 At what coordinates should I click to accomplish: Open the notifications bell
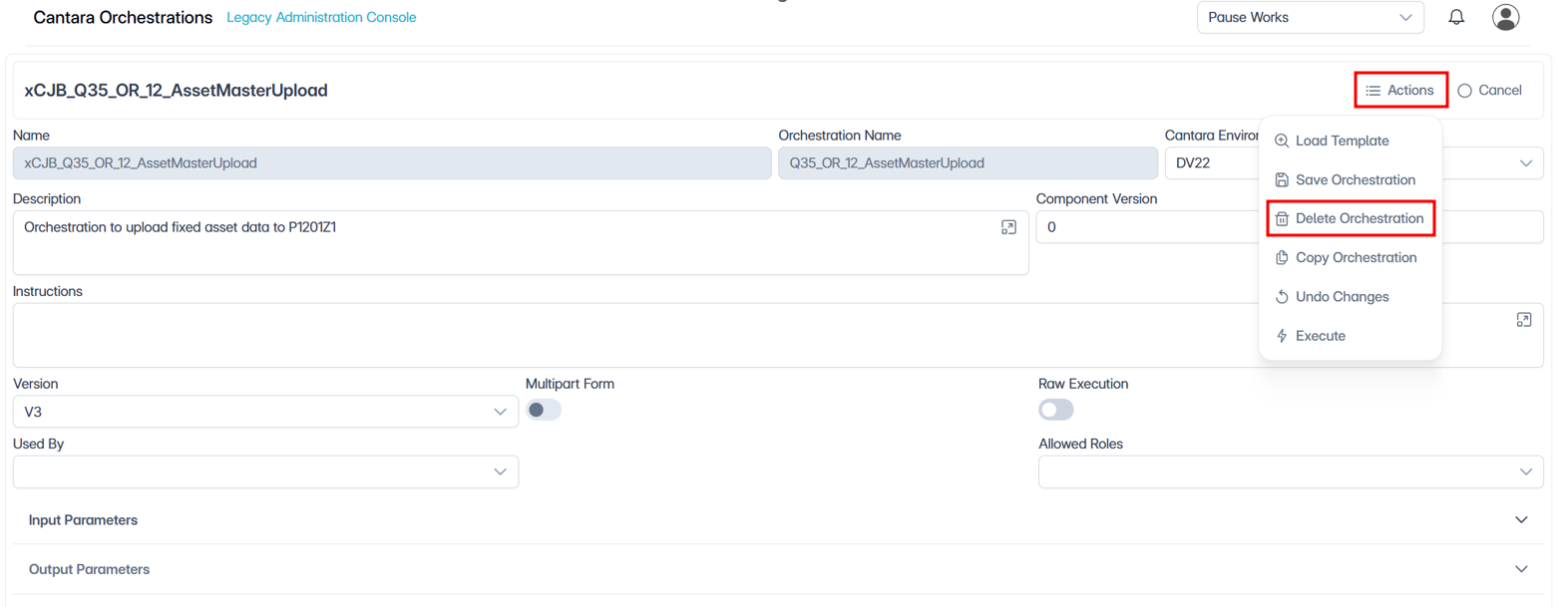tap(1456, 17)
